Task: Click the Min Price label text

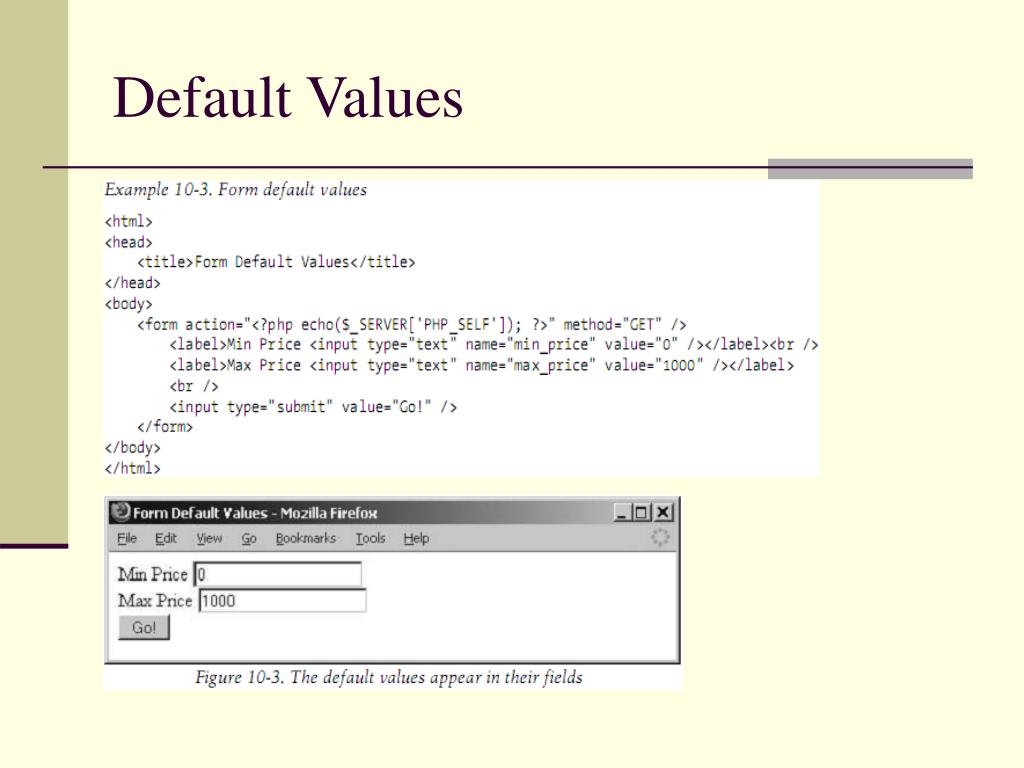Action: (152, 574)
